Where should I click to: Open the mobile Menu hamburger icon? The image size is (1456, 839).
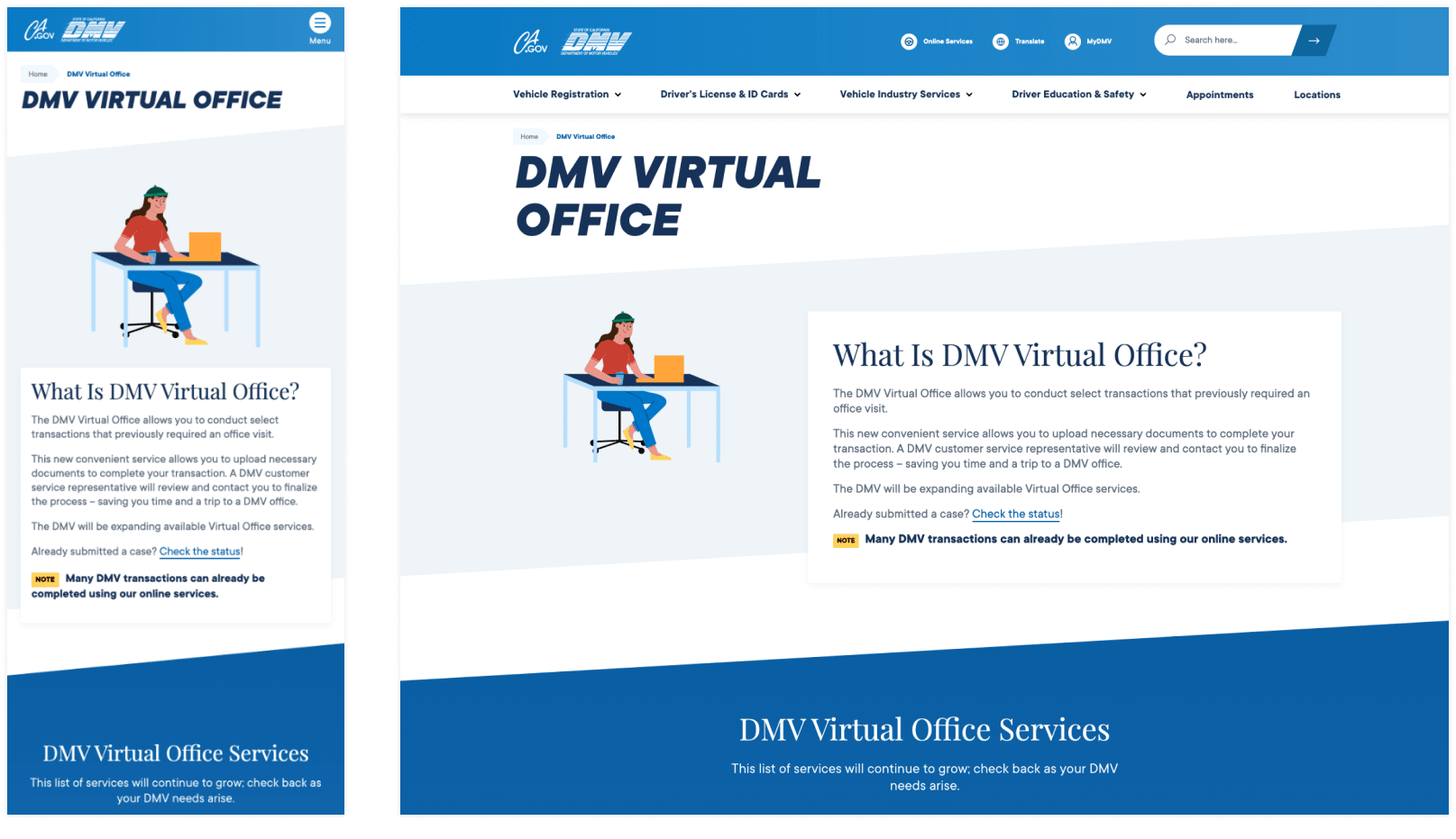320,23
